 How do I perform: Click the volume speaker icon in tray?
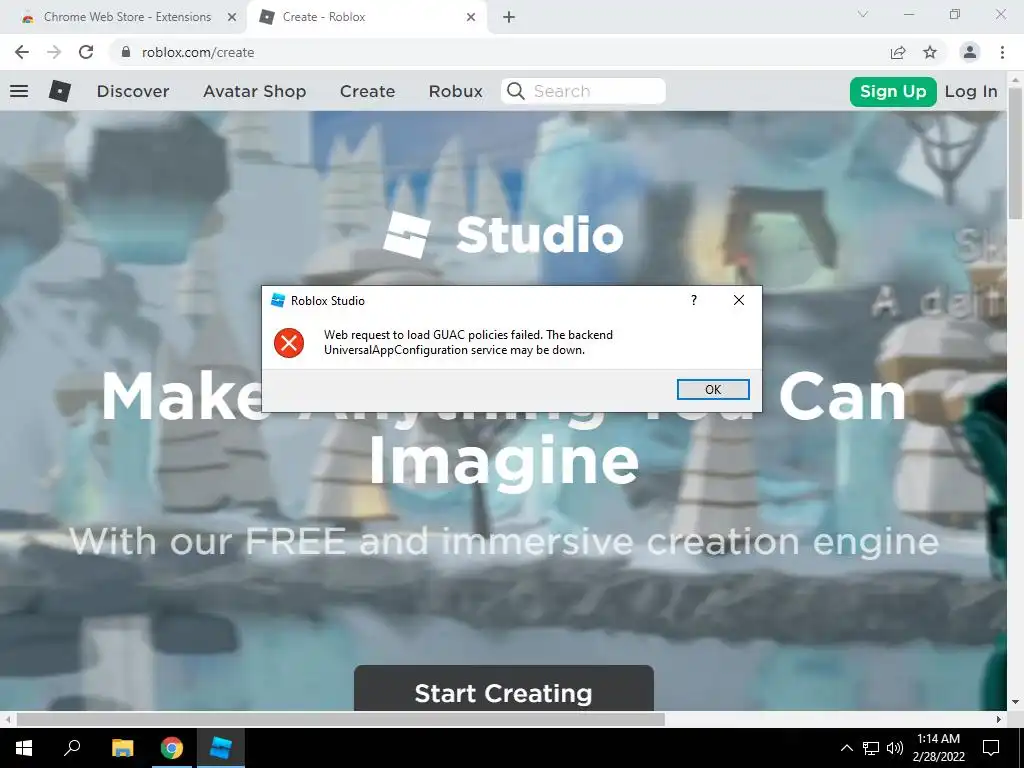[895, 748]
